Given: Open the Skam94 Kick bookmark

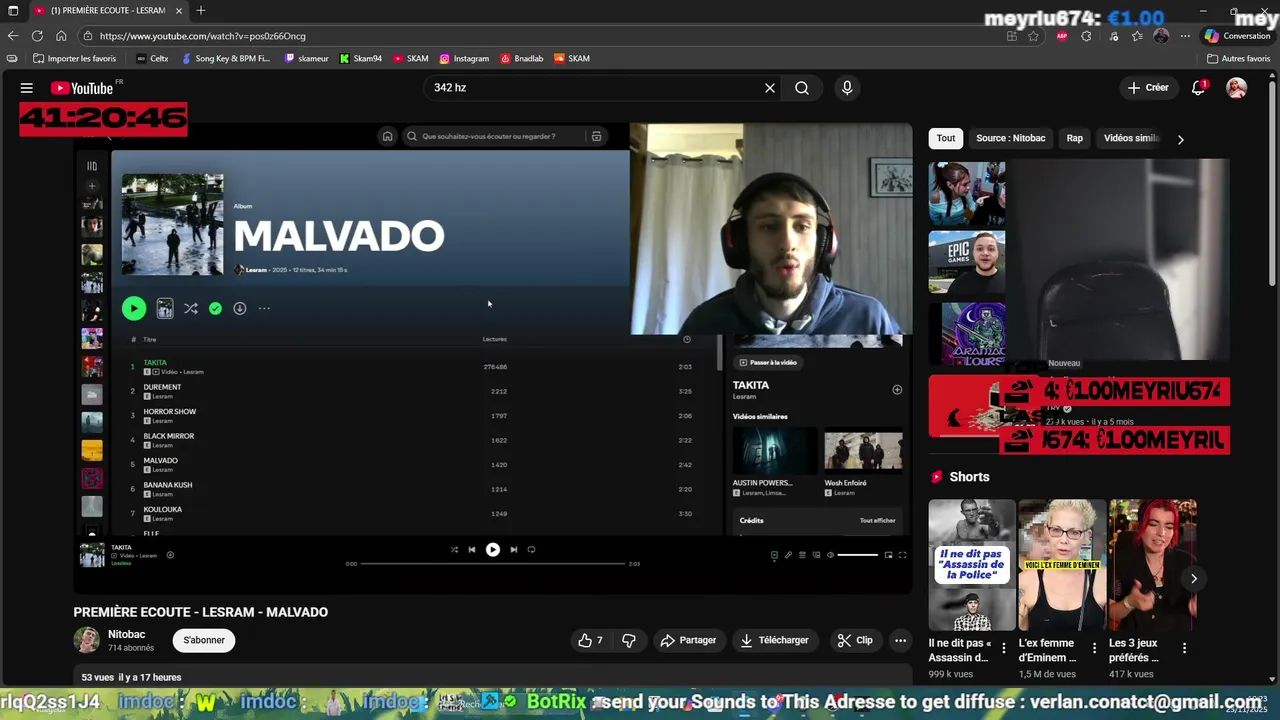Looking at the screenshot, I should tap(361, 58).
